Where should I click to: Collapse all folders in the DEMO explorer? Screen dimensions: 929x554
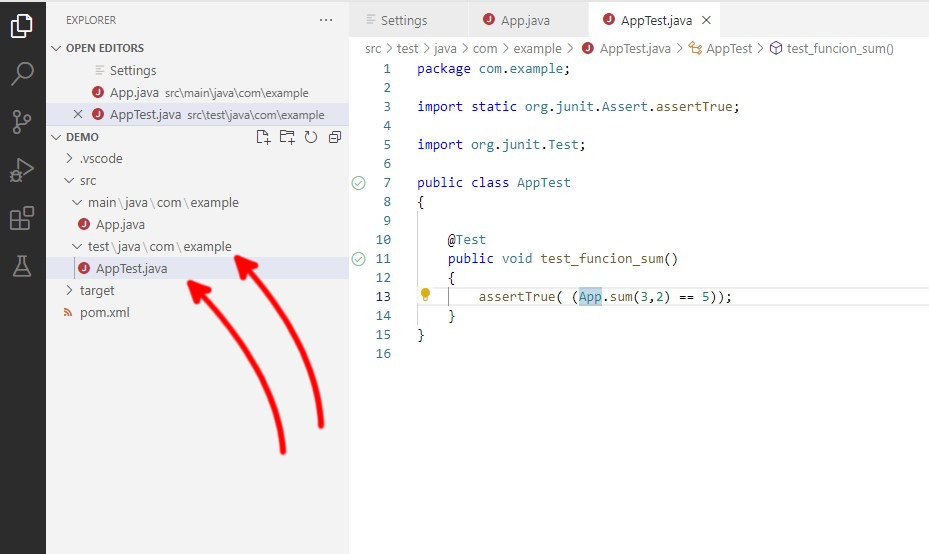click(335, 137)
